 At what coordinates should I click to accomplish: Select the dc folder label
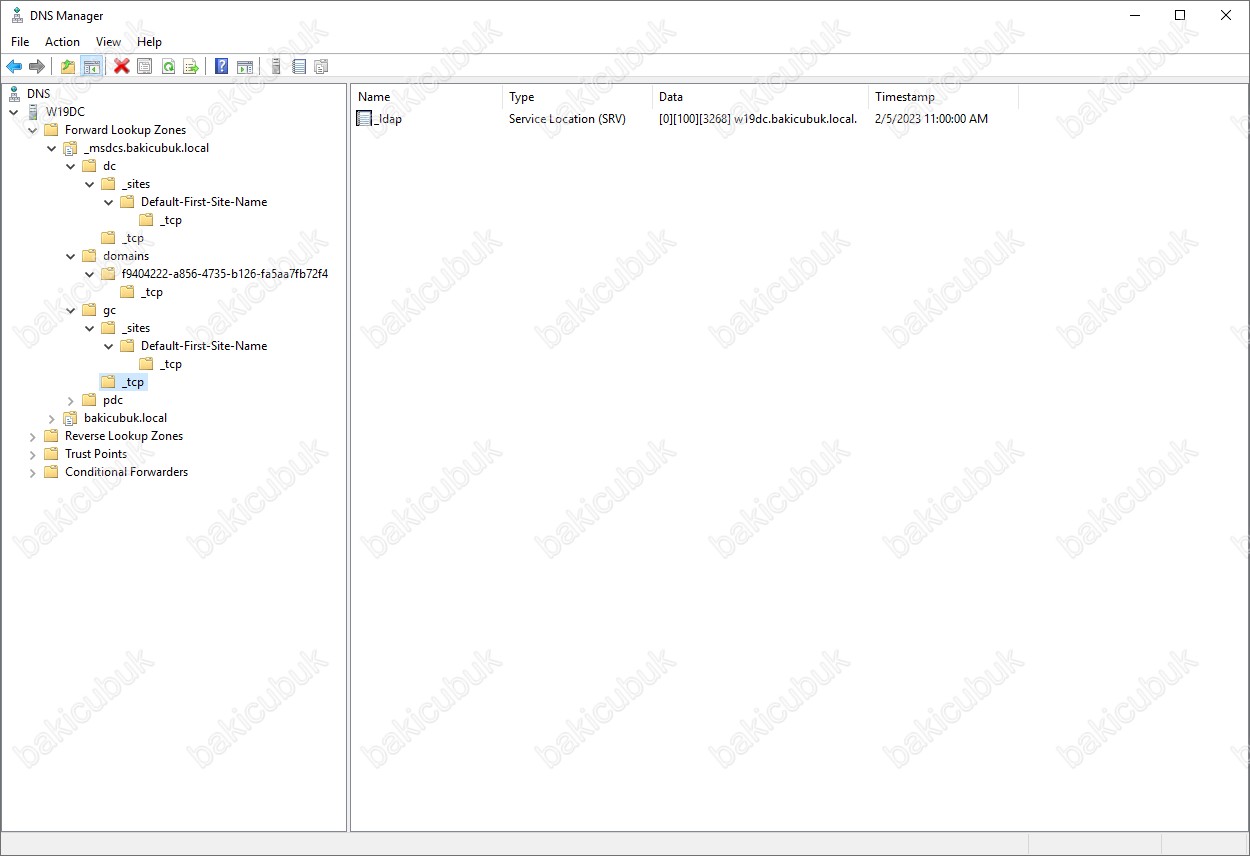110,166
